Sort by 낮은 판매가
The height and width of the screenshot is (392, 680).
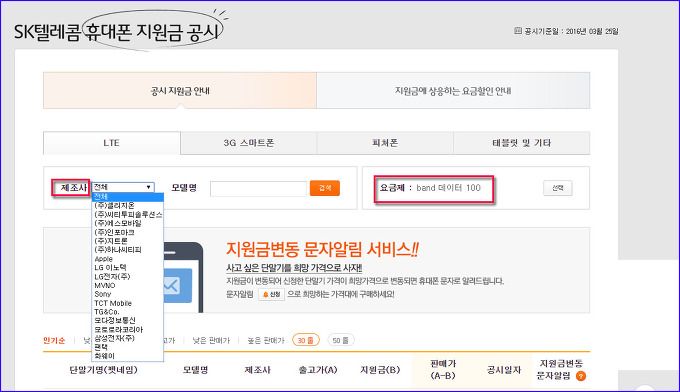tap(211, 340)
